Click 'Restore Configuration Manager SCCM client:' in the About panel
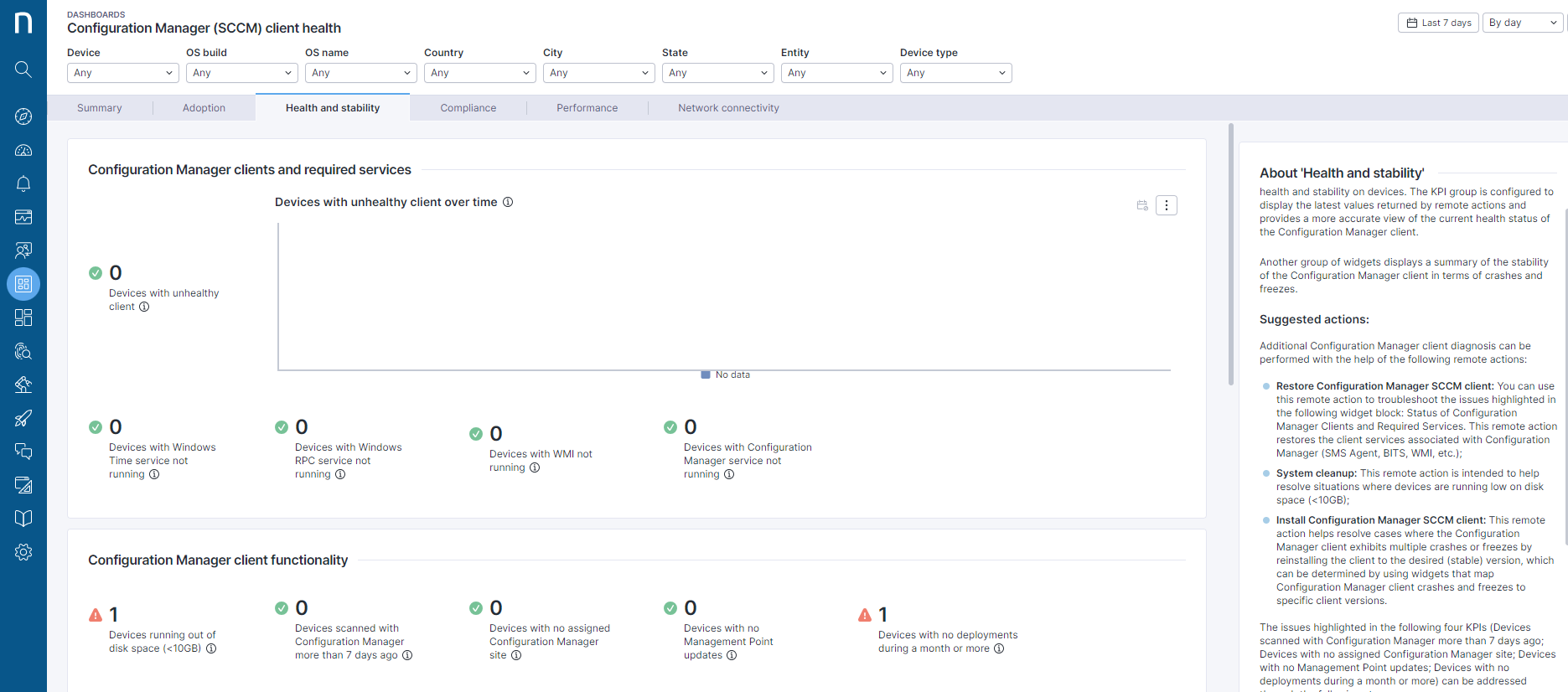The width and height of the screenshot is (1568, 692). (x=1384, y=386)
